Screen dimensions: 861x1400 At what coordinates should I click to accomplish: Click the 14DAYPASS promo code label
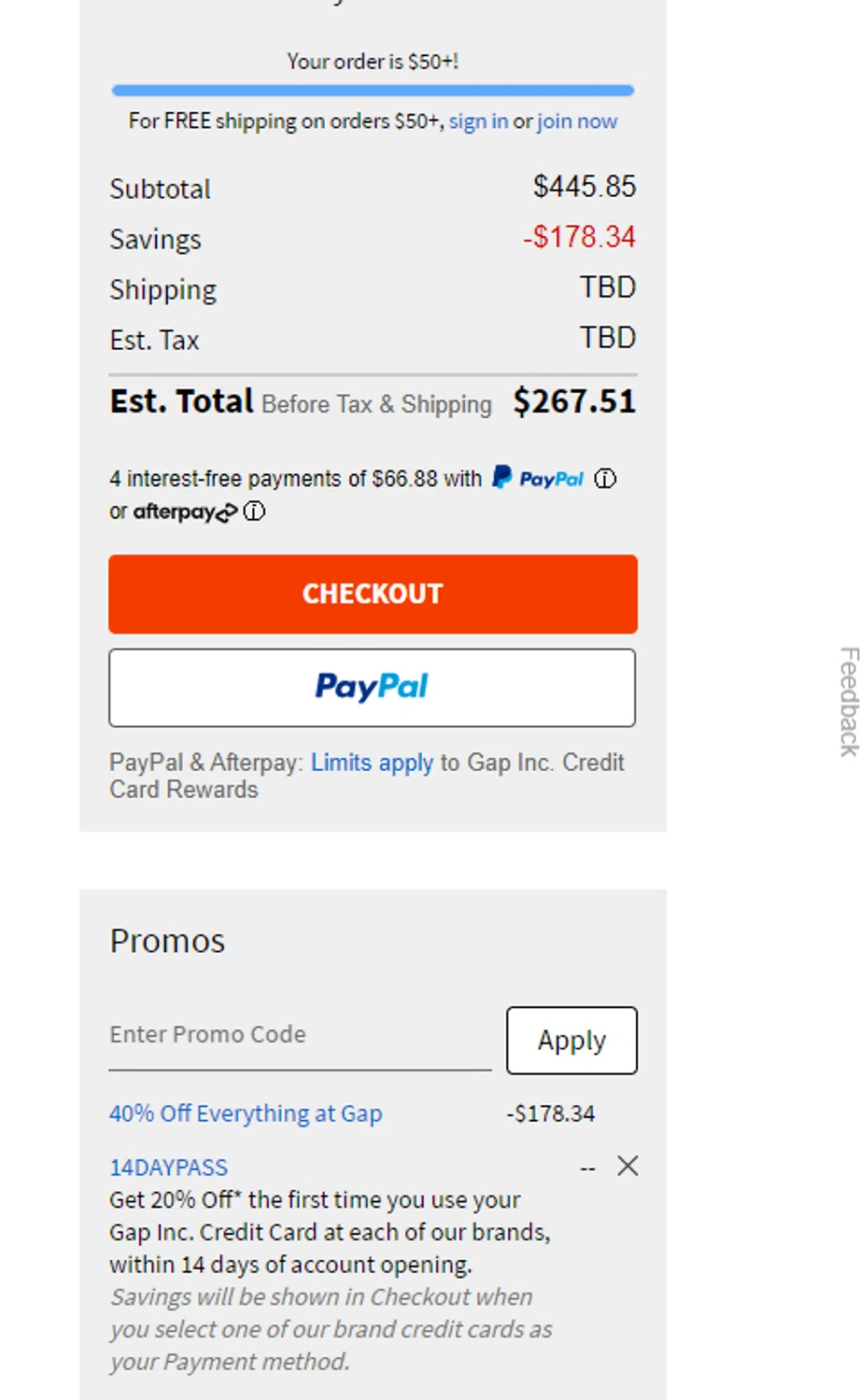click(169, 1167)
